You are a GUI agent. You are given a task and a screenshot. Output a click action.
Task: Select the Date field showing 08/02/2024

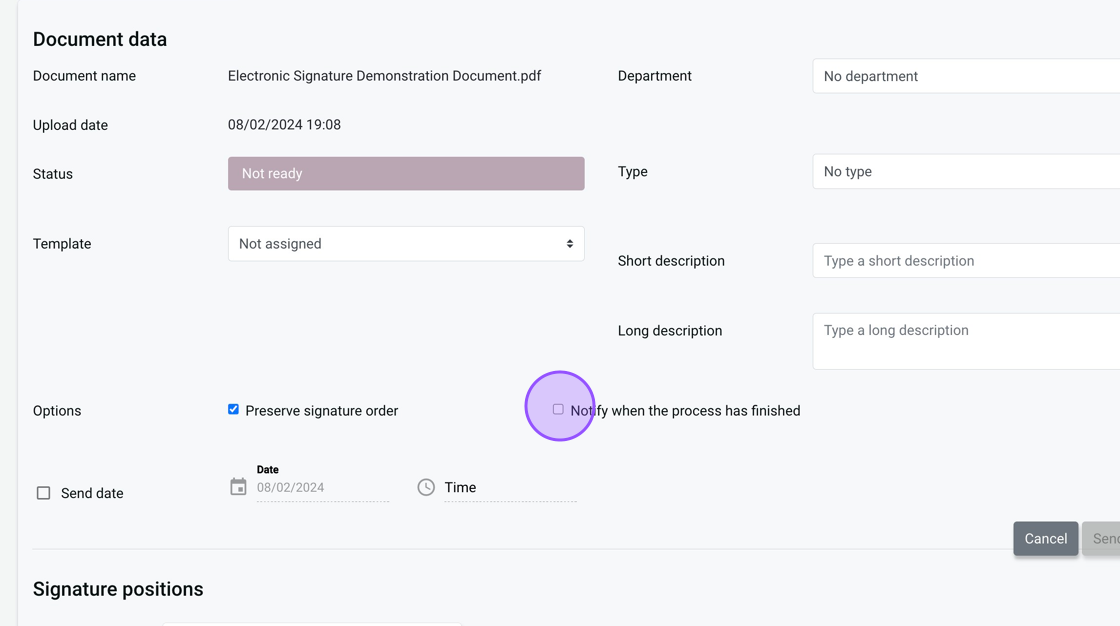pyautogui.click(x=322, y=488)
